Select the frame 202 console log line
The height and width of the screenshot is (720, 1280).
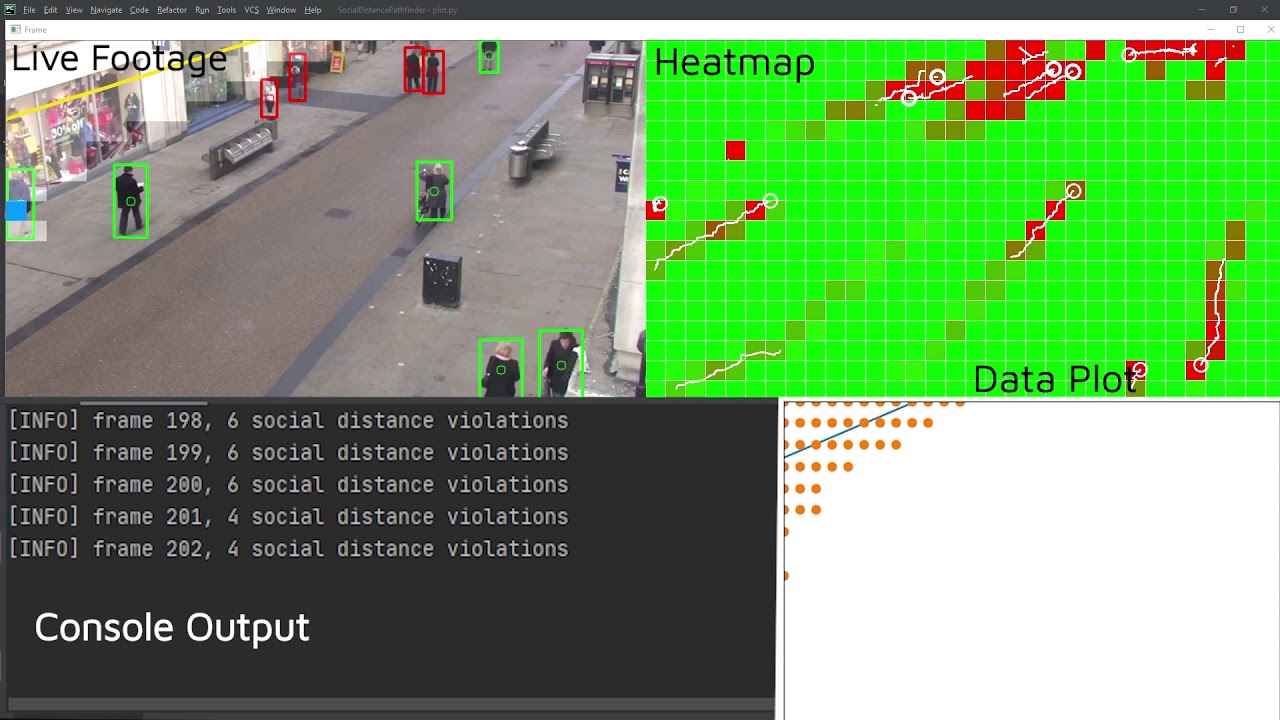coord(288,549)
